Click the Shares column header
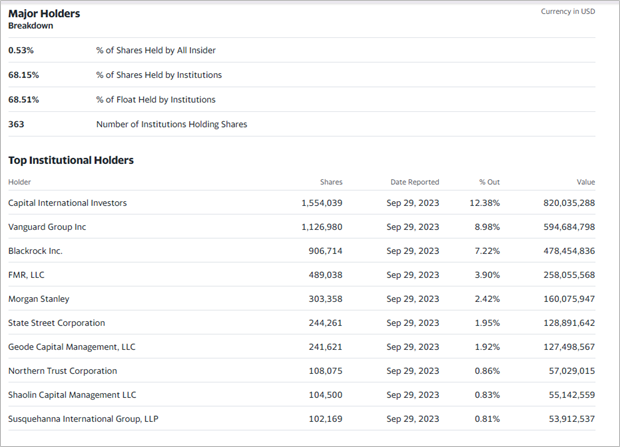620x447 pixels. [331, 182]
